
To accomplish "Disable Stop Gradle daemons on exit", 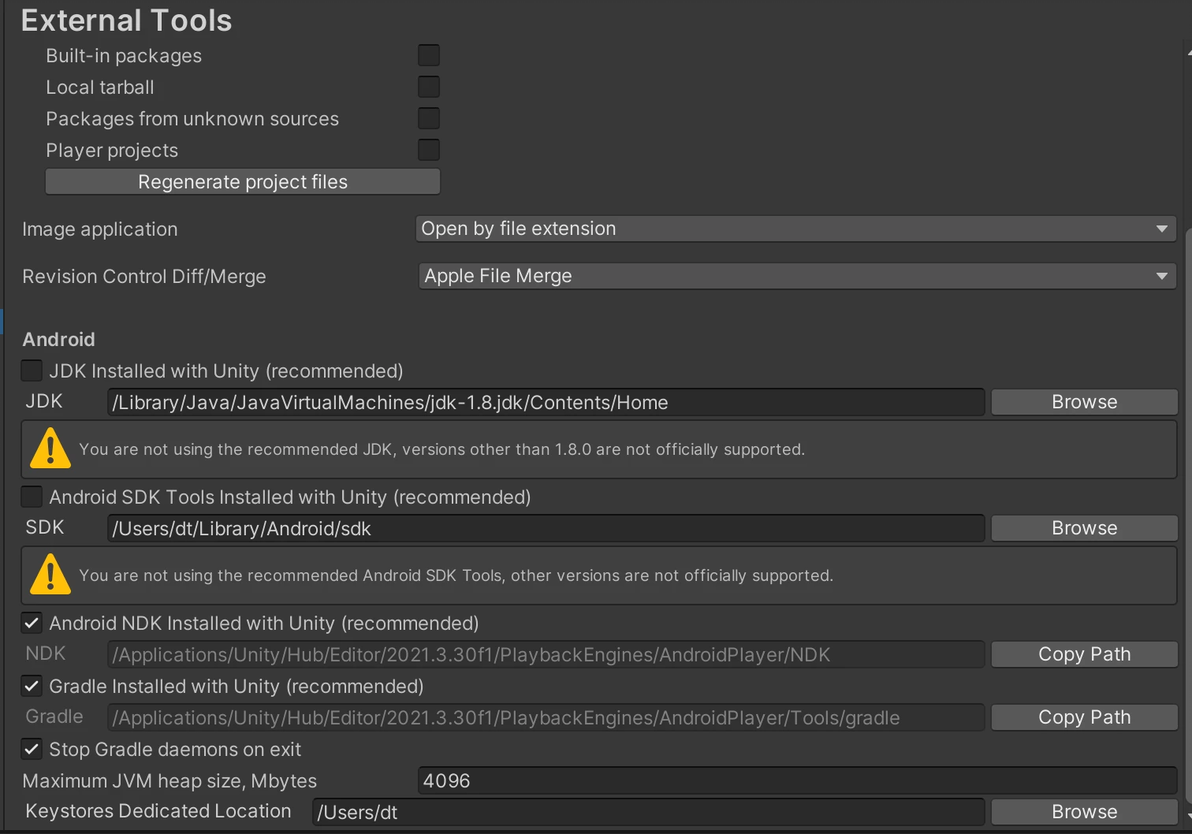I will tap(31, 749).
